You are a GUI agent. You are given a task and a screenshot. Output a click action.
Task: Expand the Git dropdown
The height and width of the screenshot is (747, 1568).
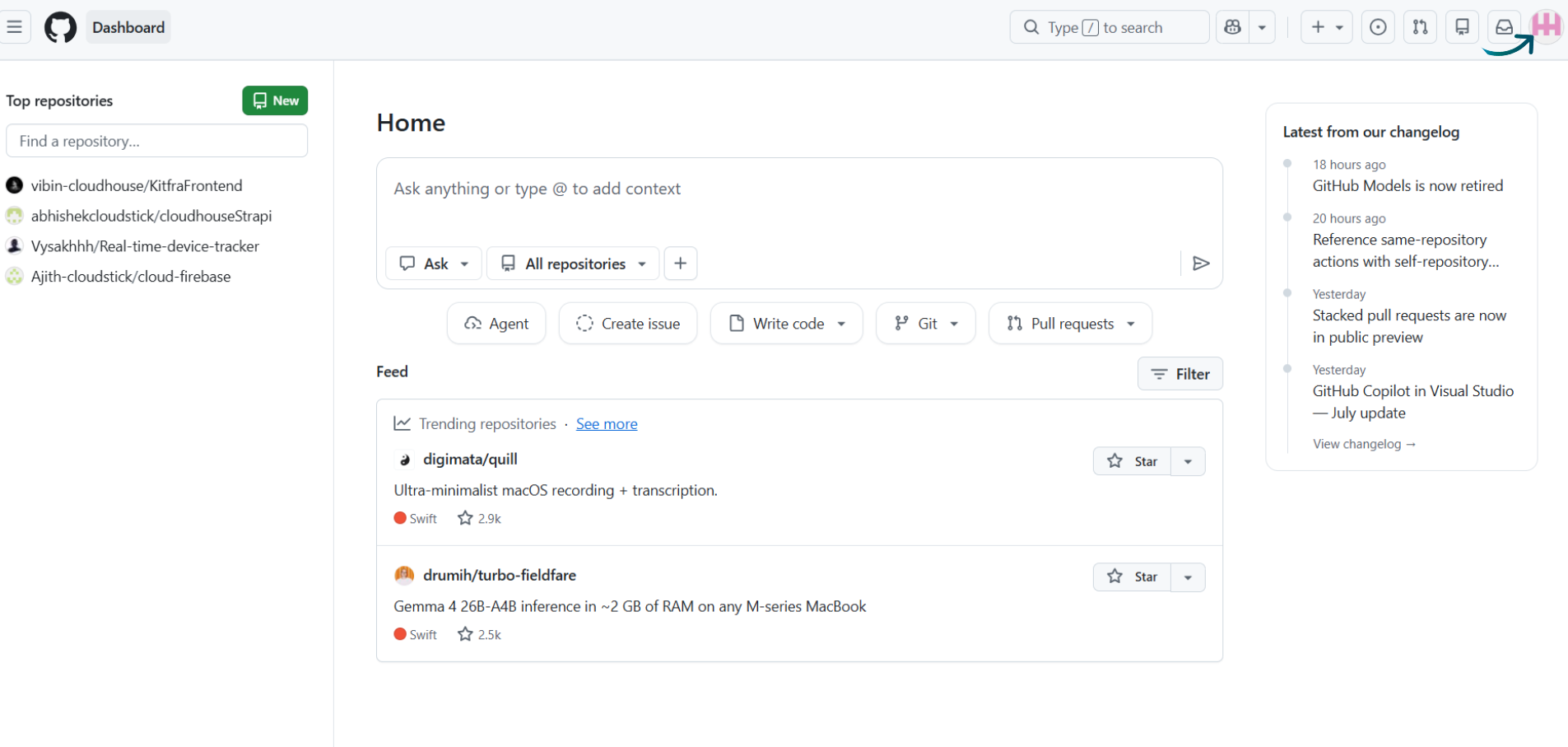point(926,324)
